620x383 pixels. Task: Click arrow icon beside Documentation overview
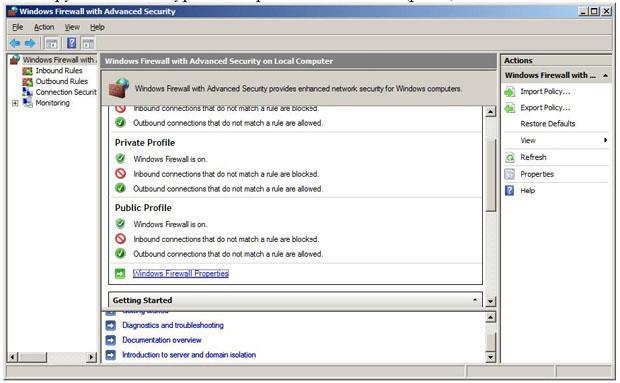click(x=111, y=340)
